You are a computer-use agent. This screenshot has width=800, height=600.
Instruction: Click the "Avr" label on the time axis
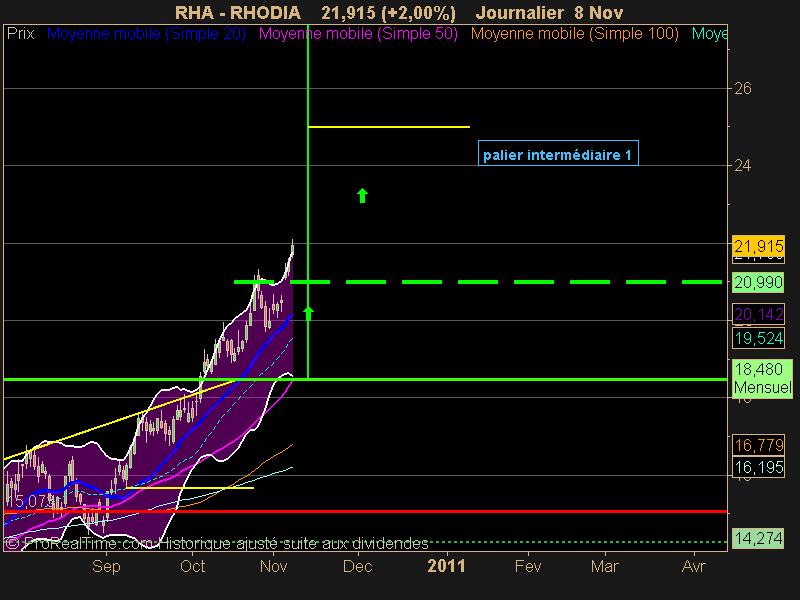coord(694,566)
